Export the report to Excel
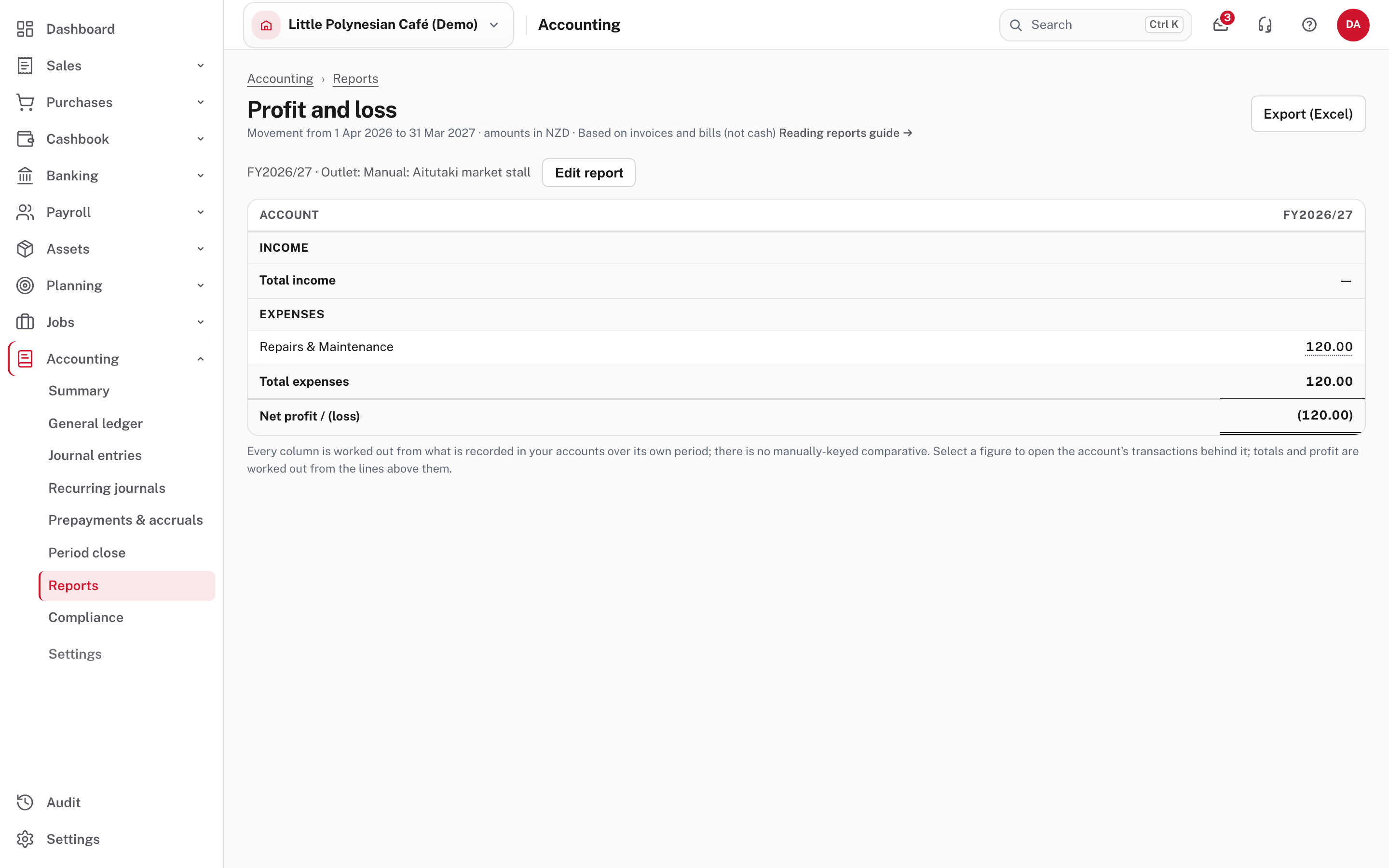The width and height of the screenshot is (1389, 868). click(1307, 114)
